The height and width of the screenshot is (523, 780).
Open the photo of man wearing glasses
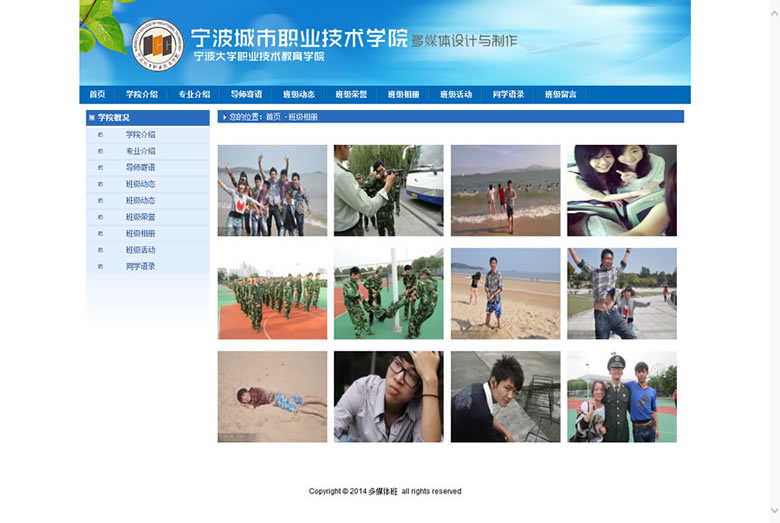click(x=388, y=397)
